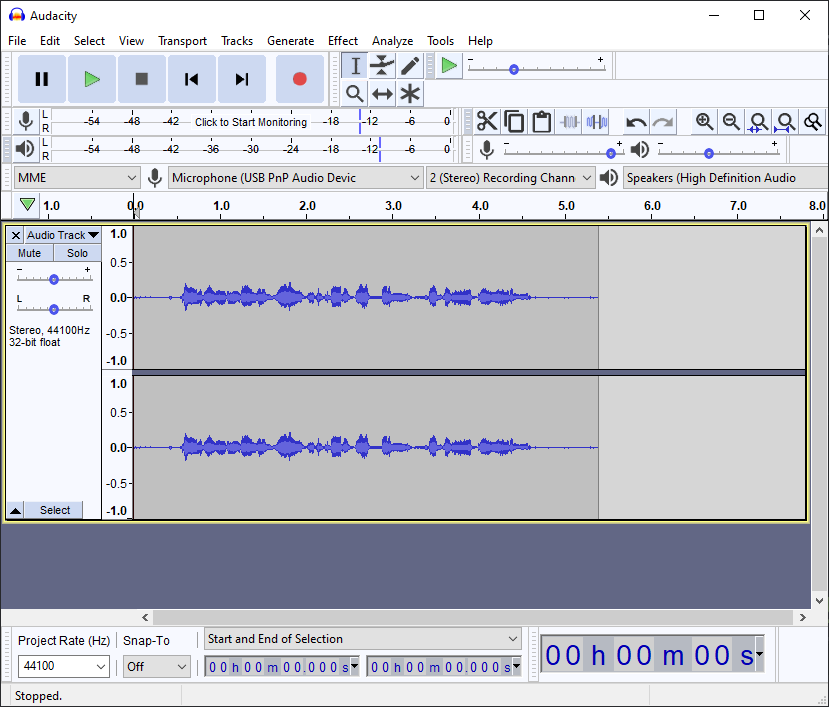Skip to End of the track
The image size is (829, 707).
tap(242, 79)
